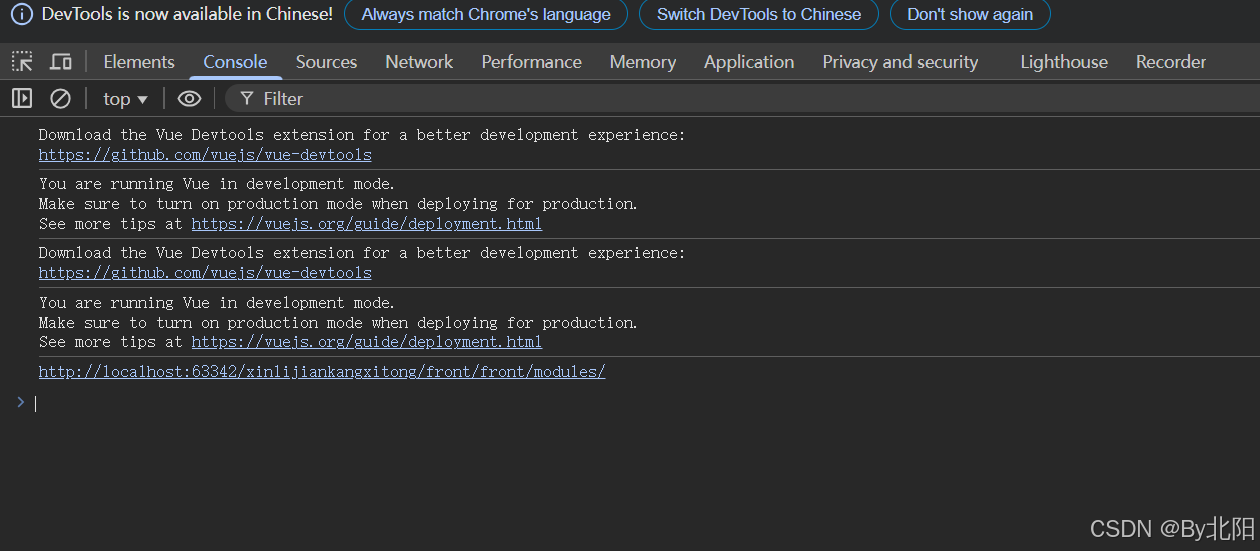Open the first vue-devtools GitHub link
1260x551 pixels.
click(x=205, y=155)
